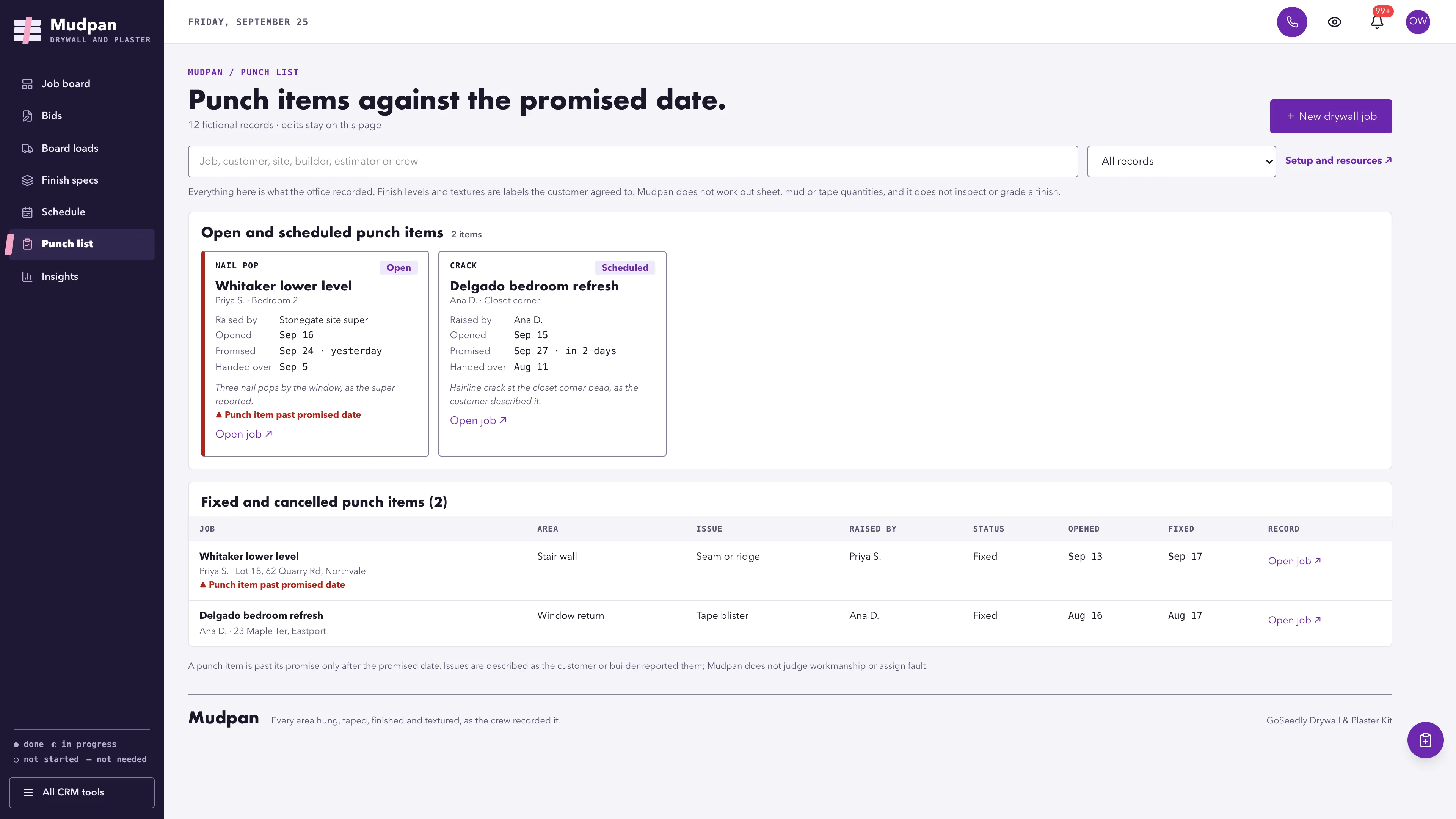
Task: Click the GoSeedly Drywall & Plaster Kit footer text
Action: (x=1329, y=720)
